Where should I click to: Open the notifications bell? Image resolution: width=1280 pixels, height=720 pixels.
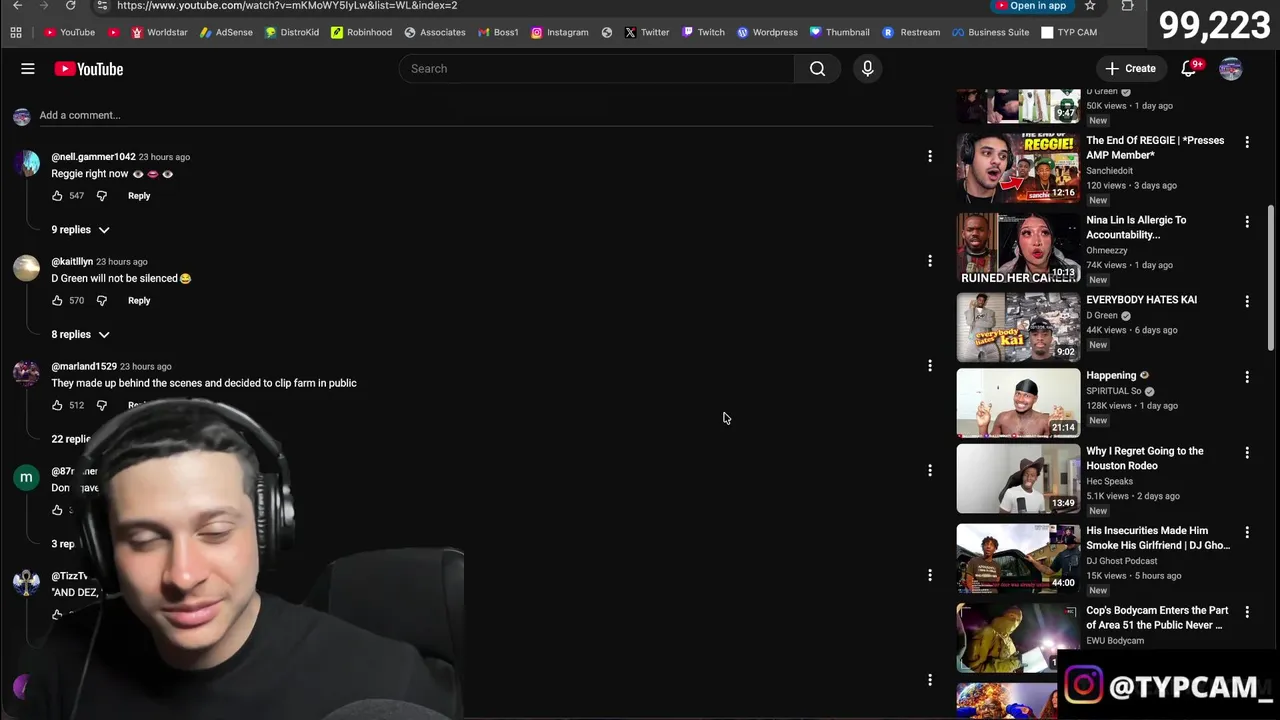1189,69
